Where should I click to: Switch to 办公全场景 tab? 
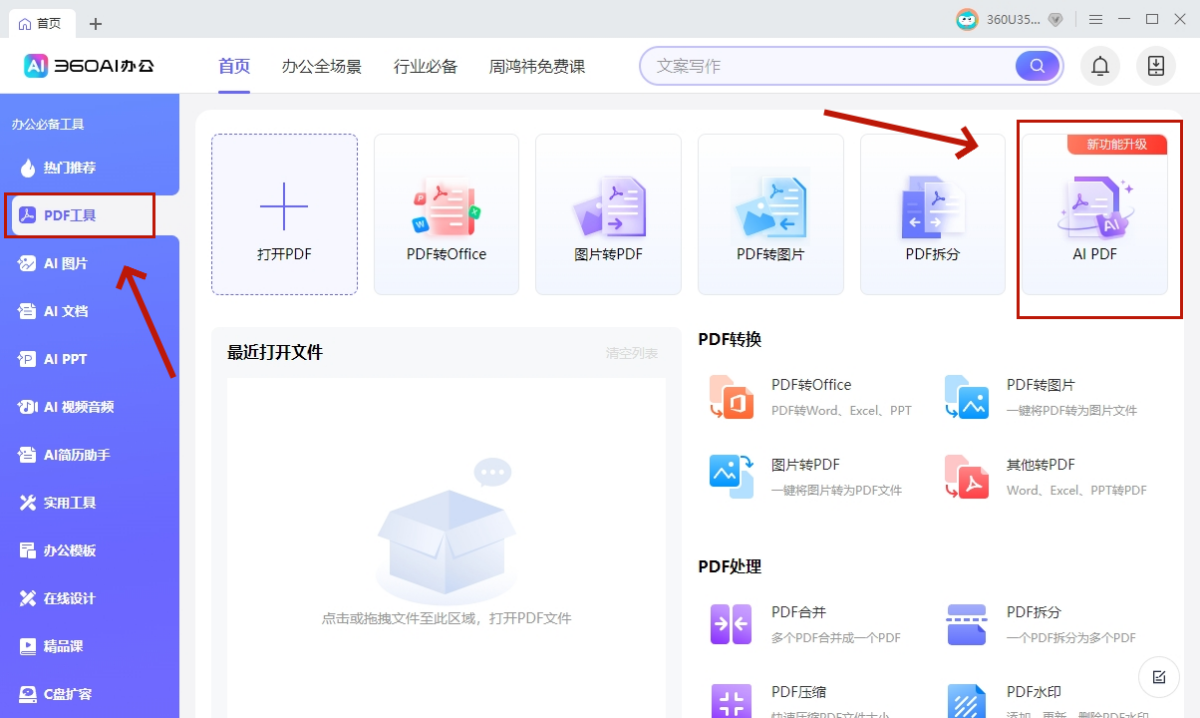(321, 67)
